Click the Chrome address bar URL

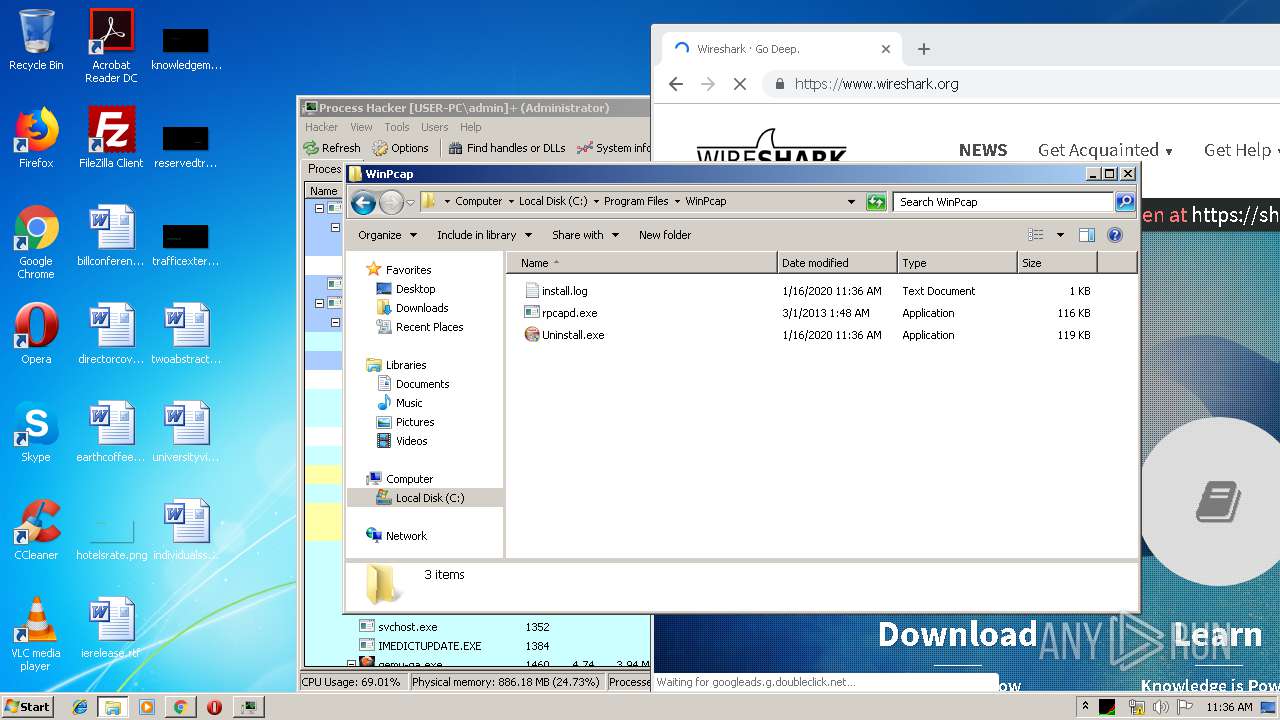[x=877, y=84]
